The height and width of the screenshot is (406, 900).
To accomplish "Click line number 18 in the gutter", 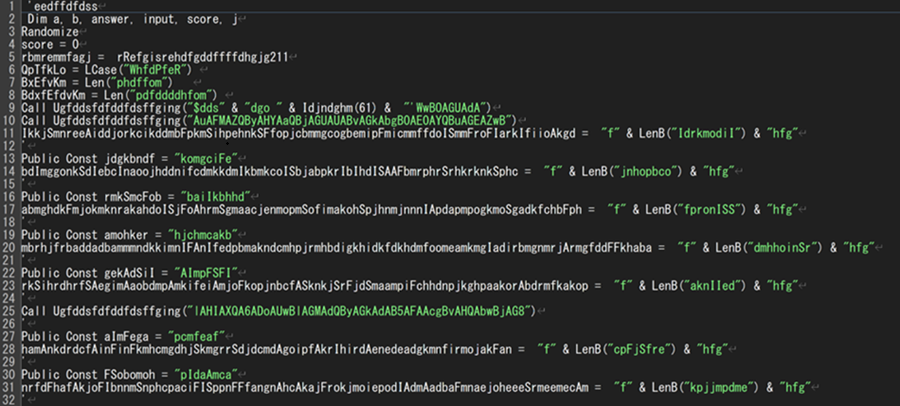I will click(9, 222).
